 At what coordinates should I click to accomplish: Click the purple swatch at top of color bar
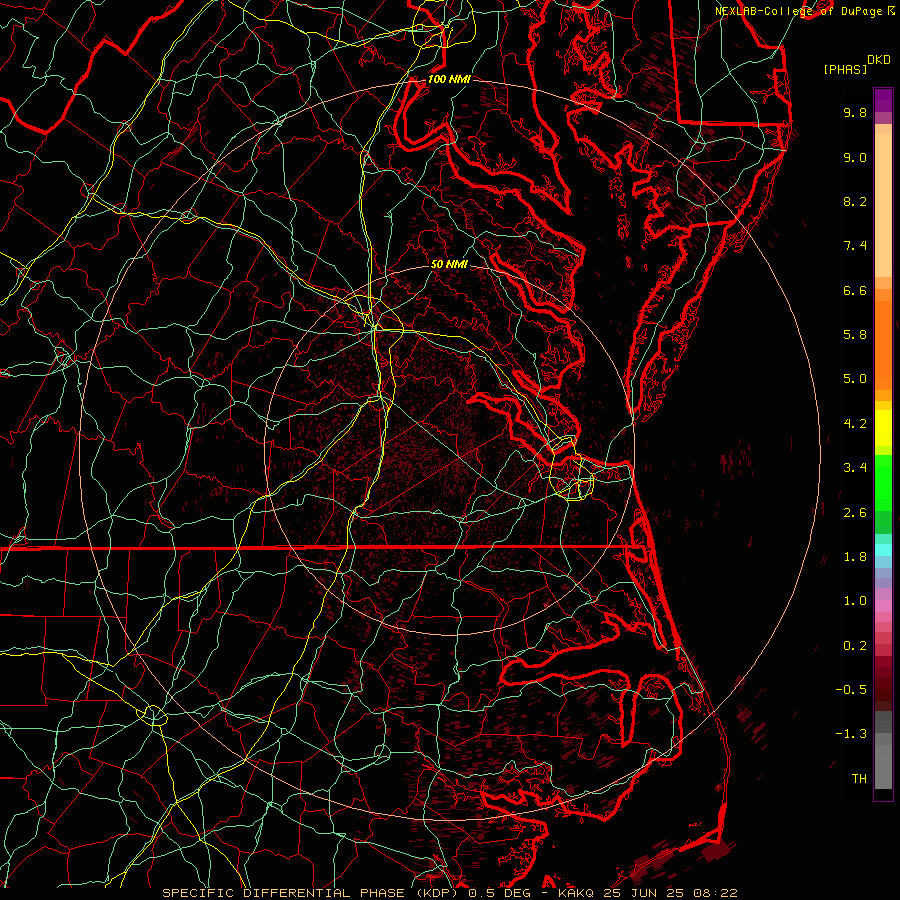pyautogui.click(x=883, y=100)
